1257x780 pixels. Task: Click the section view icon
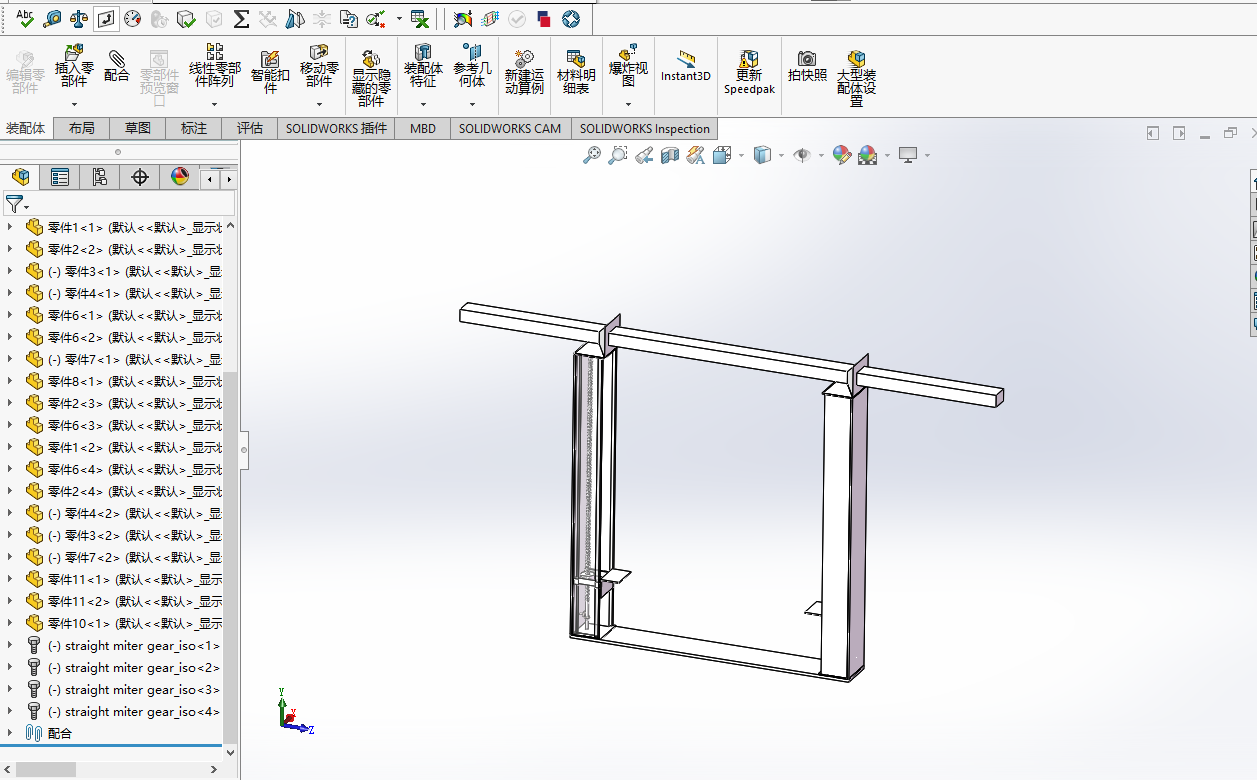(x=669, y=155)
